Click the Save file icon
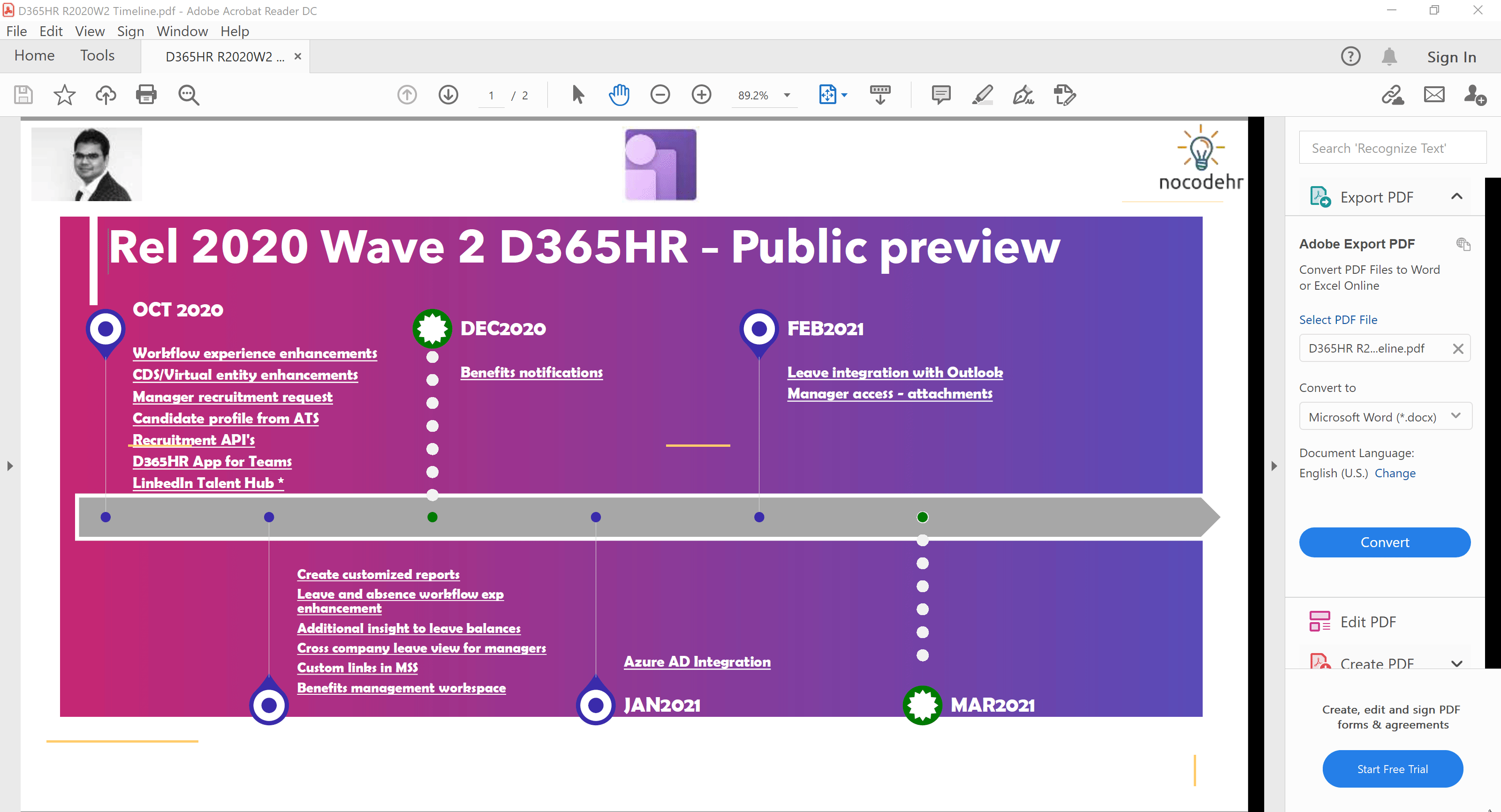This screenshot has height=812, width=1501. tap(23, 95)
